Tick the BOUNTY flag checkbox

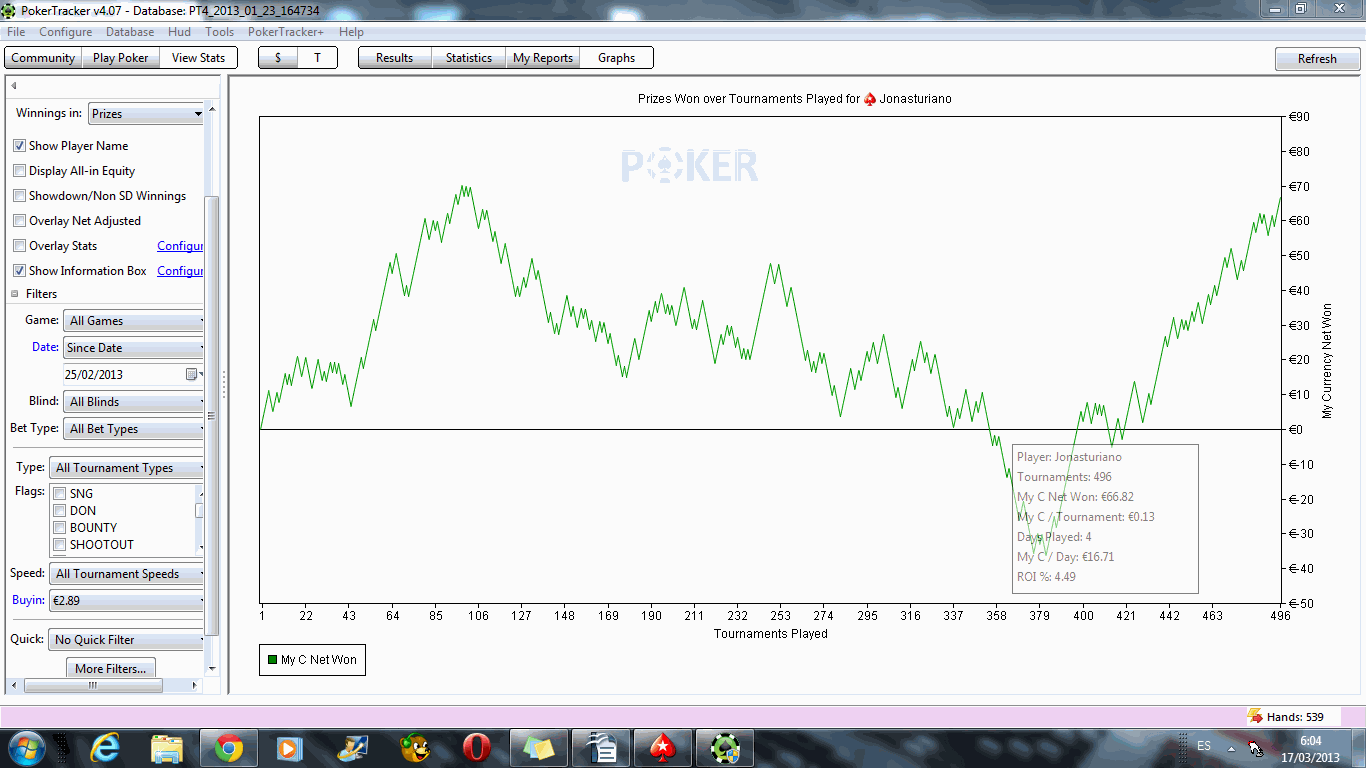tap(60, 528)
